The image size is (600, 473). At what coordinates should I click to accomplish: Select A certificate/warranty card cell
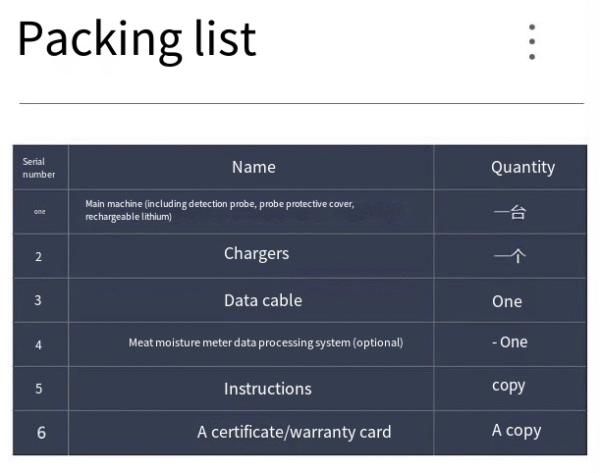(294, 432)
